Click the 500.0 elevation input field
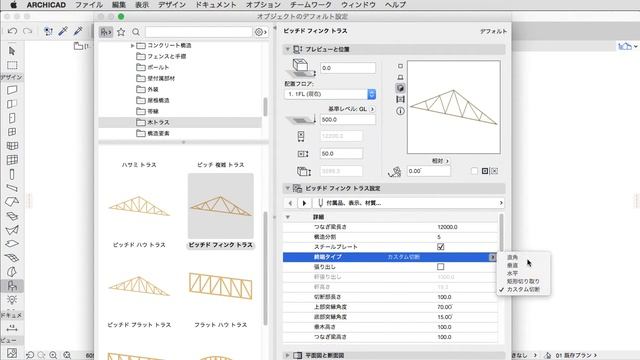Image resolution: width=640 pixels, height=360 pixels. [x=348, y=120]
